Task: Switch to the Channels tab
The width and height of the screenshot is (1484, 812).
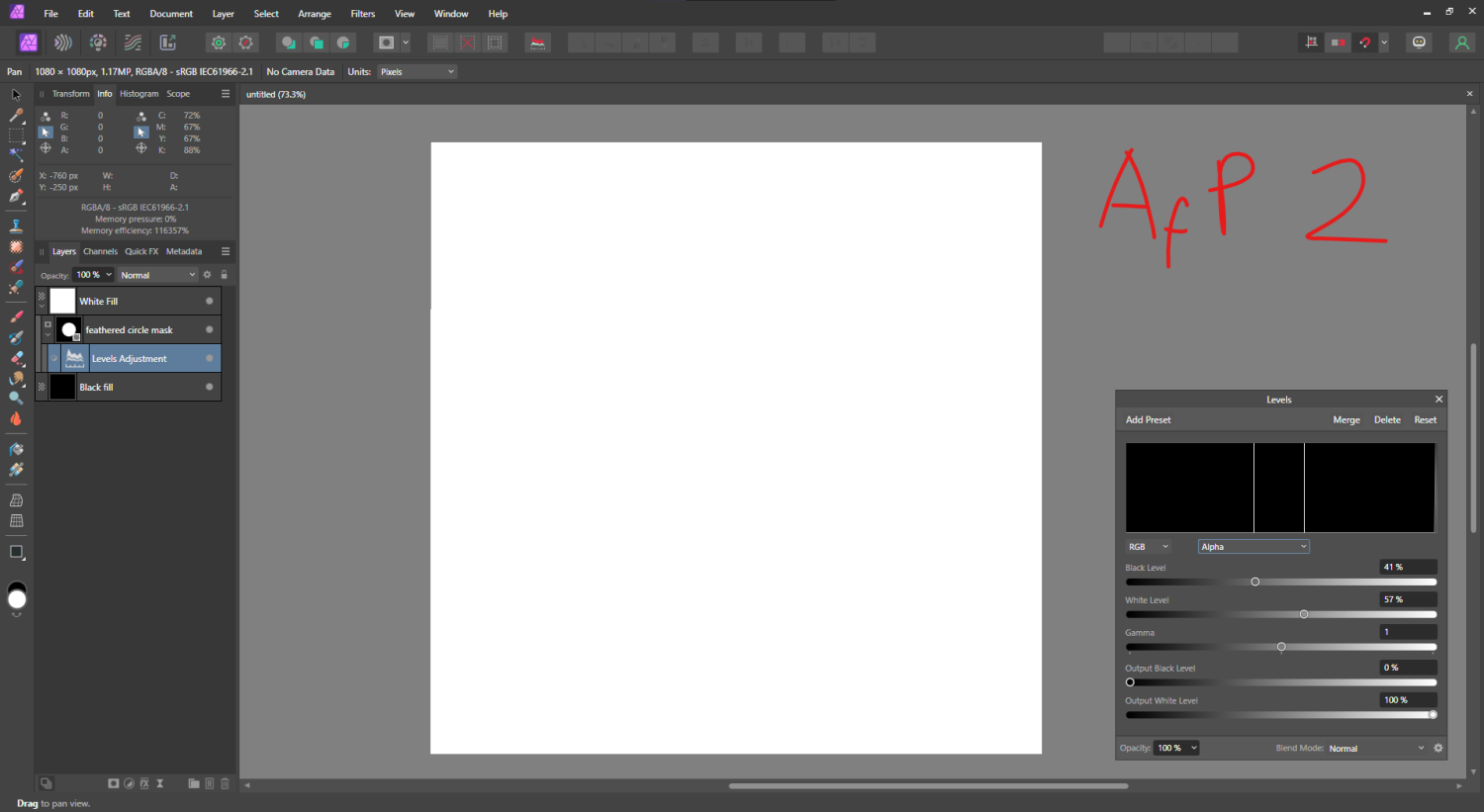Action: click(100, 251)
